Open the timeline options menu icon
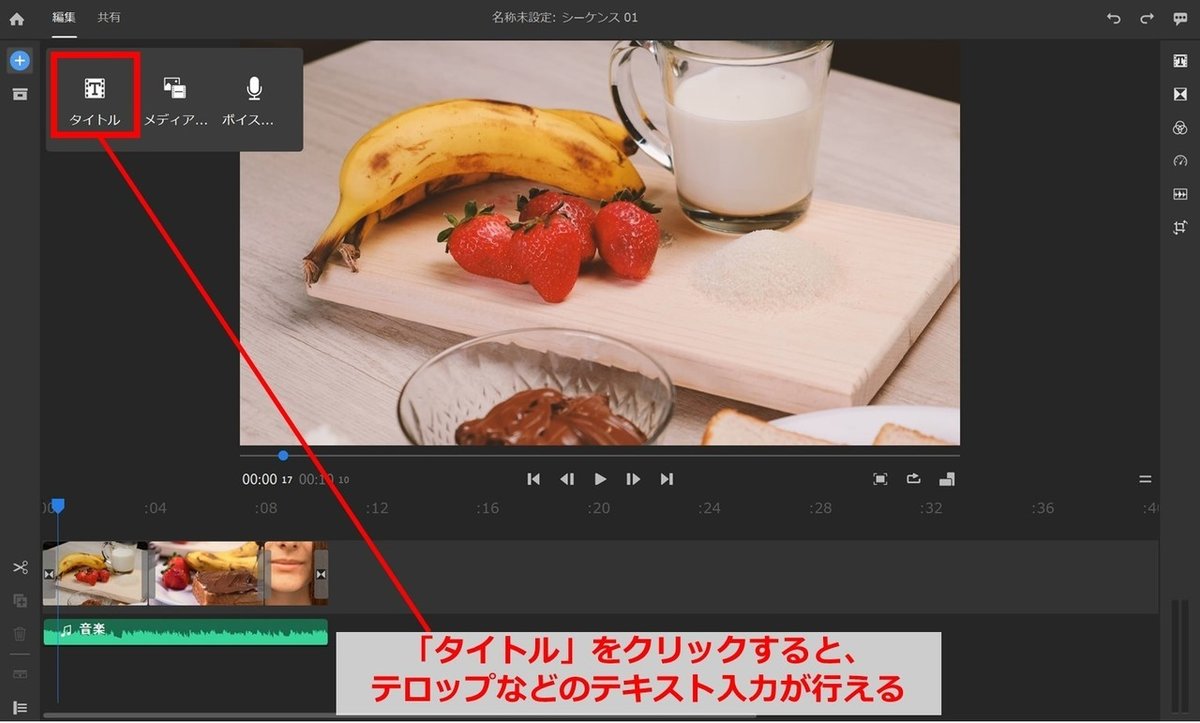 point(1146,479)
